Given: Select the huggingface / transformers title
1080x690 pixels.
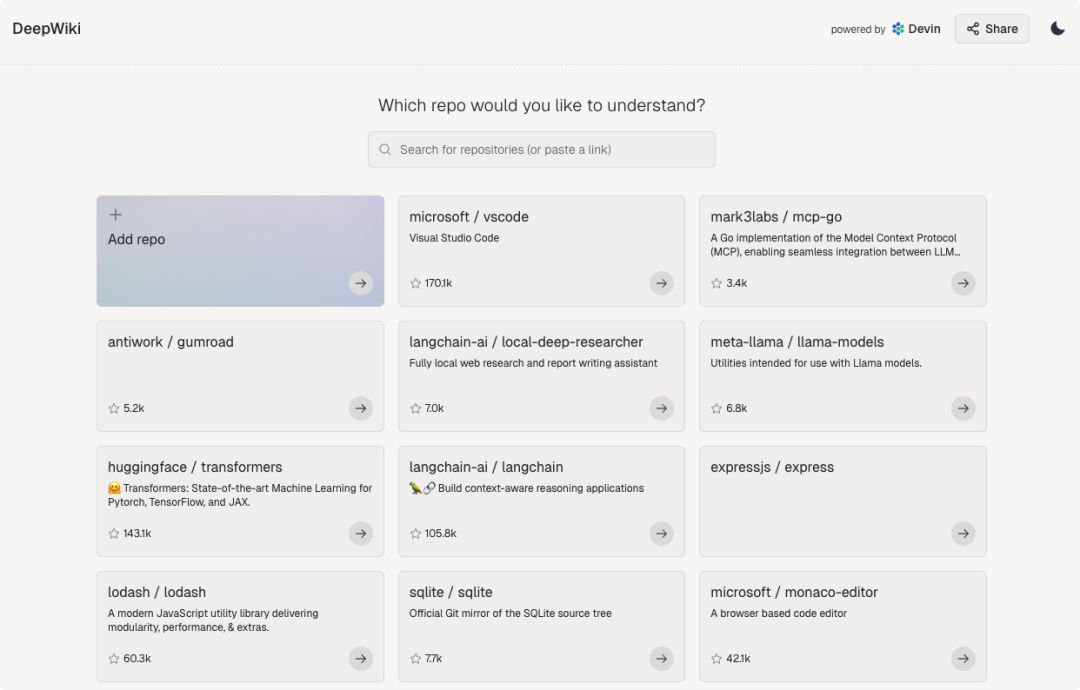Looking at the screenshot, I should [195, 468].
